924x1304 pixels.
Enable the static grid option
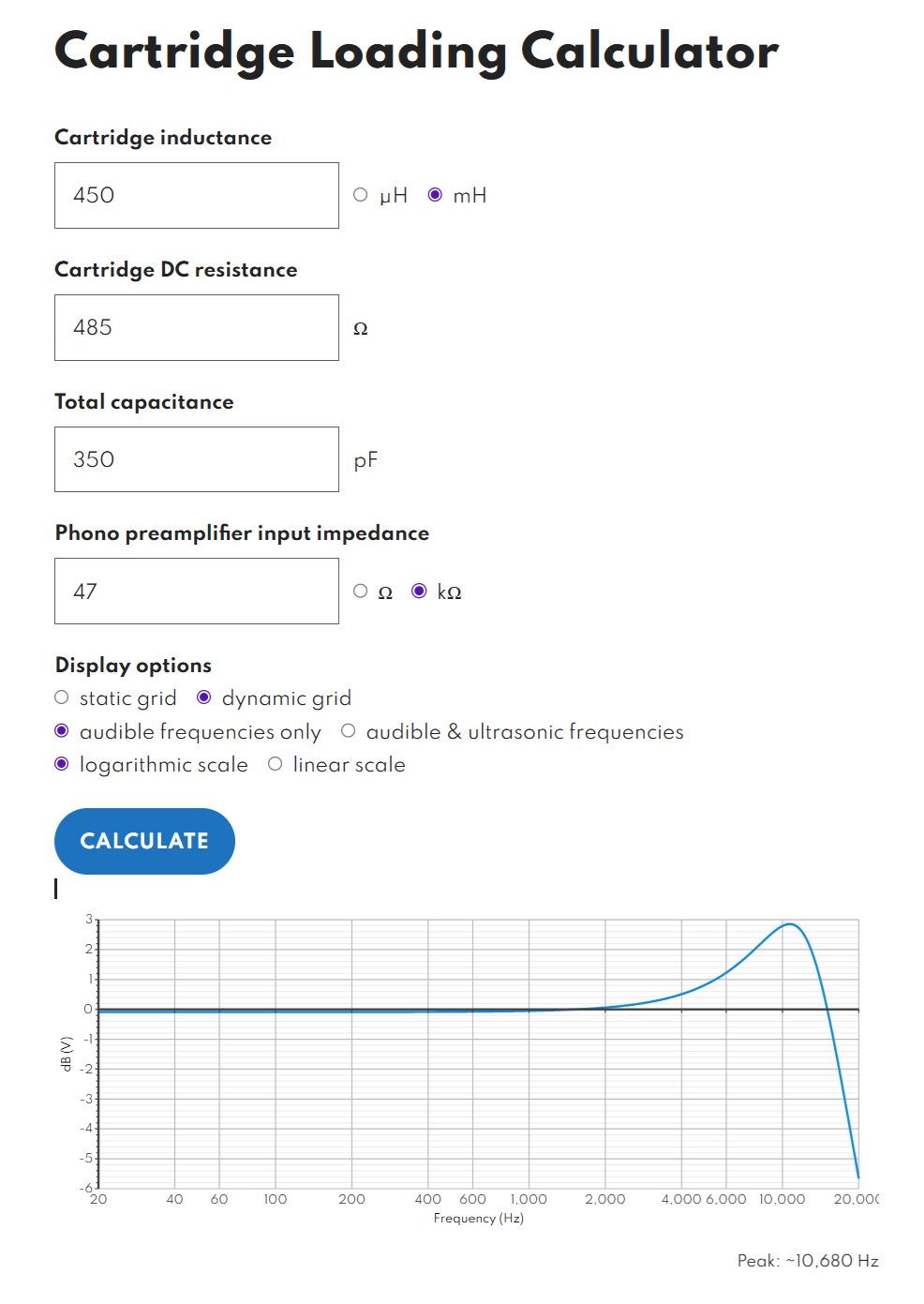(x=62, y=697)
